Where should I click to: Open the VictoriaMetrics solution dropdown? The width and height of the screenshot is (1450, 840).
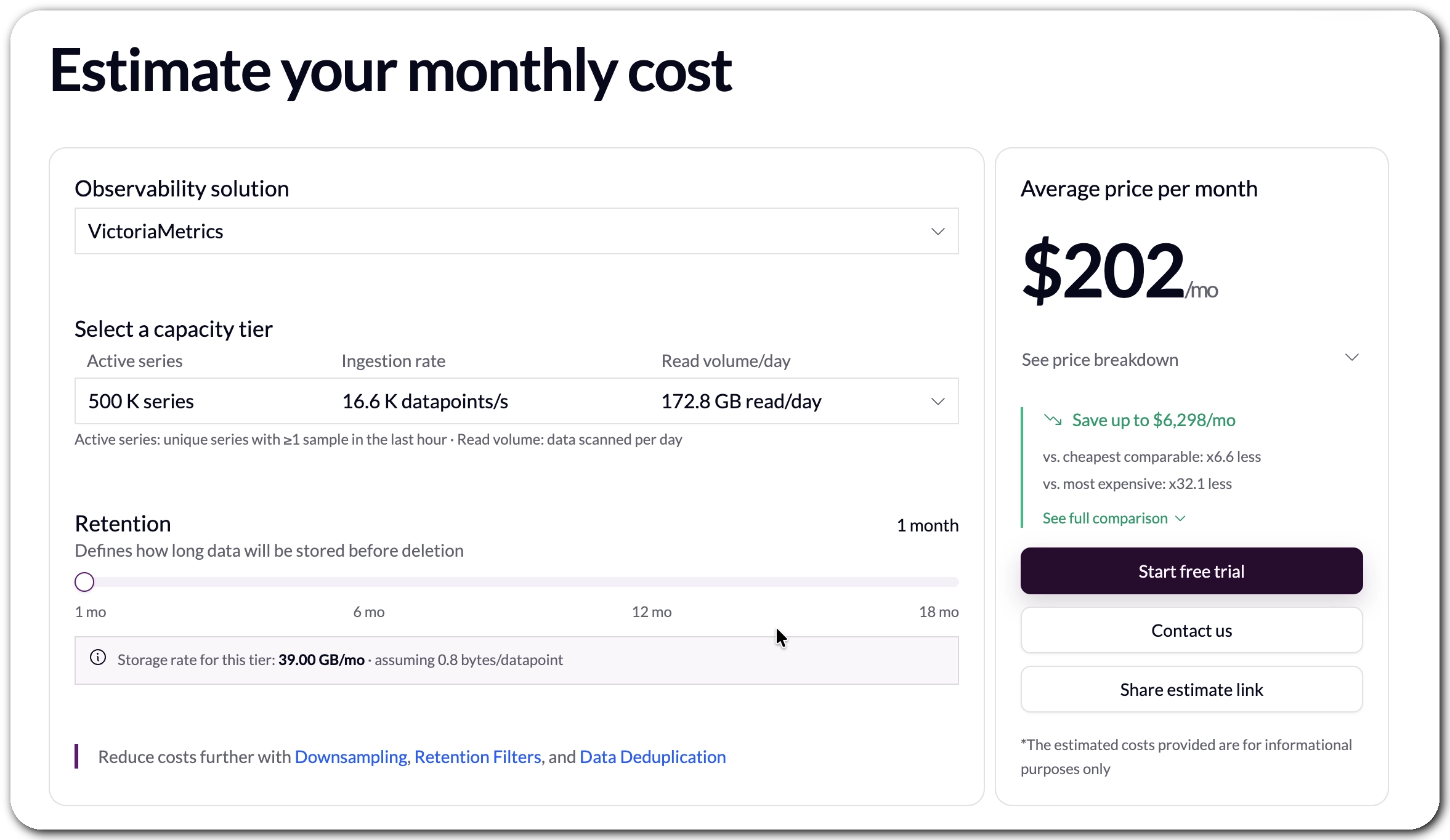pos(516,232)
